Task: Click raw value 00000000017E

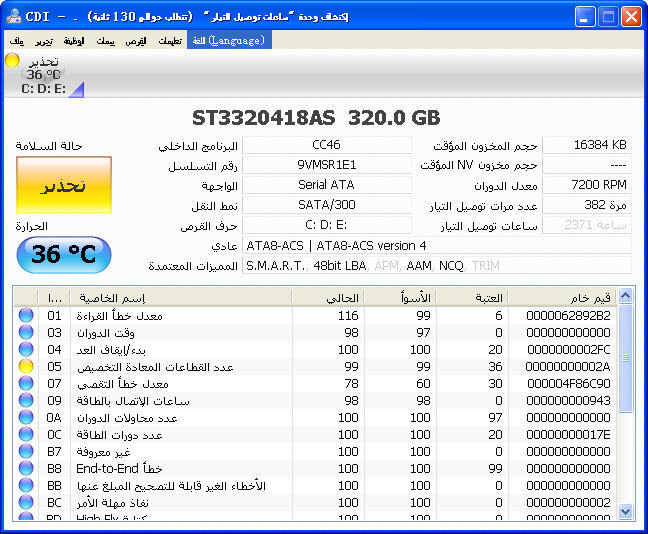Action: [568, 434]
